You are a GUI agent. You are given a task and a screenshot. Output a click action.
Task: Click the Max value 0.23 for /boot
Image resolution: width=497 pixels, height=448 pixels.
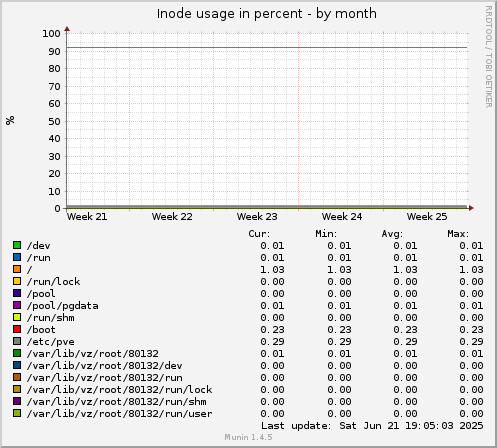pyautogui.click(x=471, y=330)
